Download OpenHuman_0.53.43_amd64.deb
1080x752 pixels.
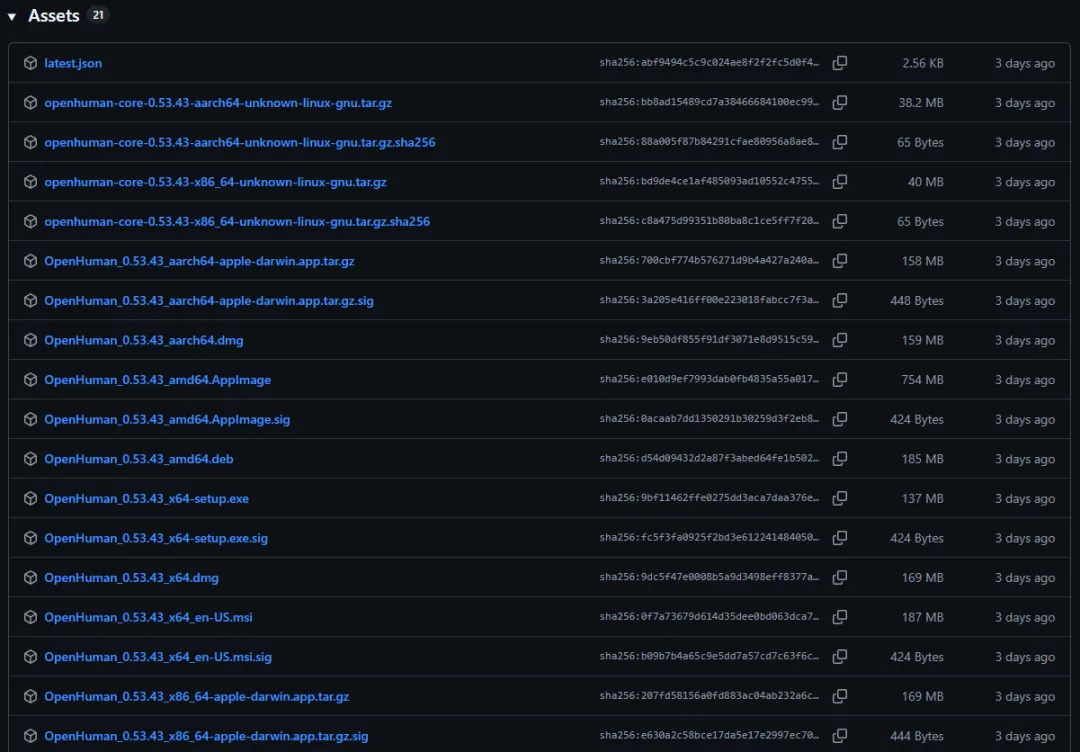[138, 459]
